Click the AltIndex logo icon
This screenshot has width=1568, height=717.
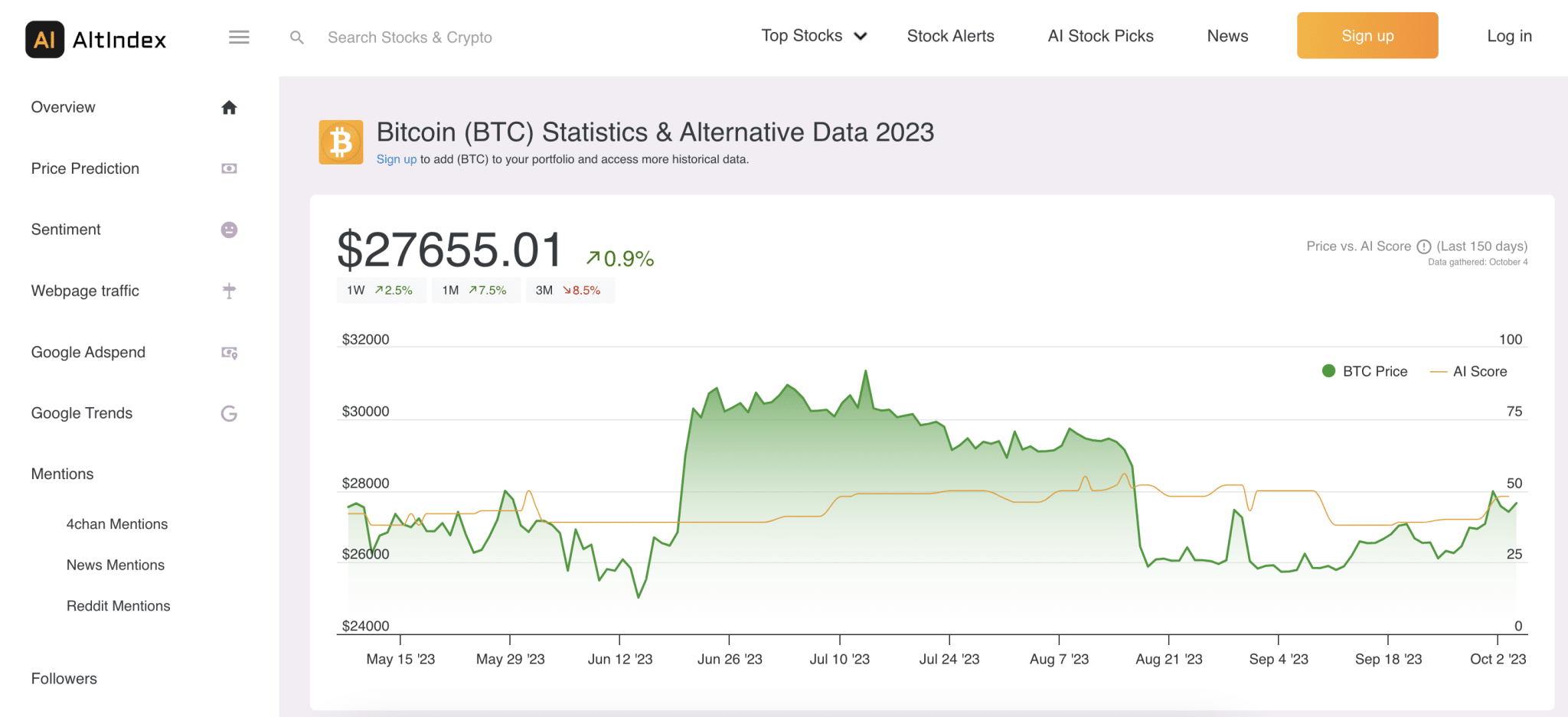[44, 39]
